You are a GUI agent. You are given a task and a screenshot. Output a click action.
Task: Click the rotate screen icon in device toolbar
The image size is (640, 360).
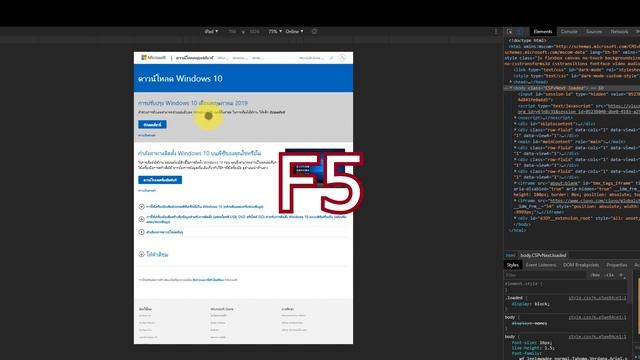(x=314, y=31)
